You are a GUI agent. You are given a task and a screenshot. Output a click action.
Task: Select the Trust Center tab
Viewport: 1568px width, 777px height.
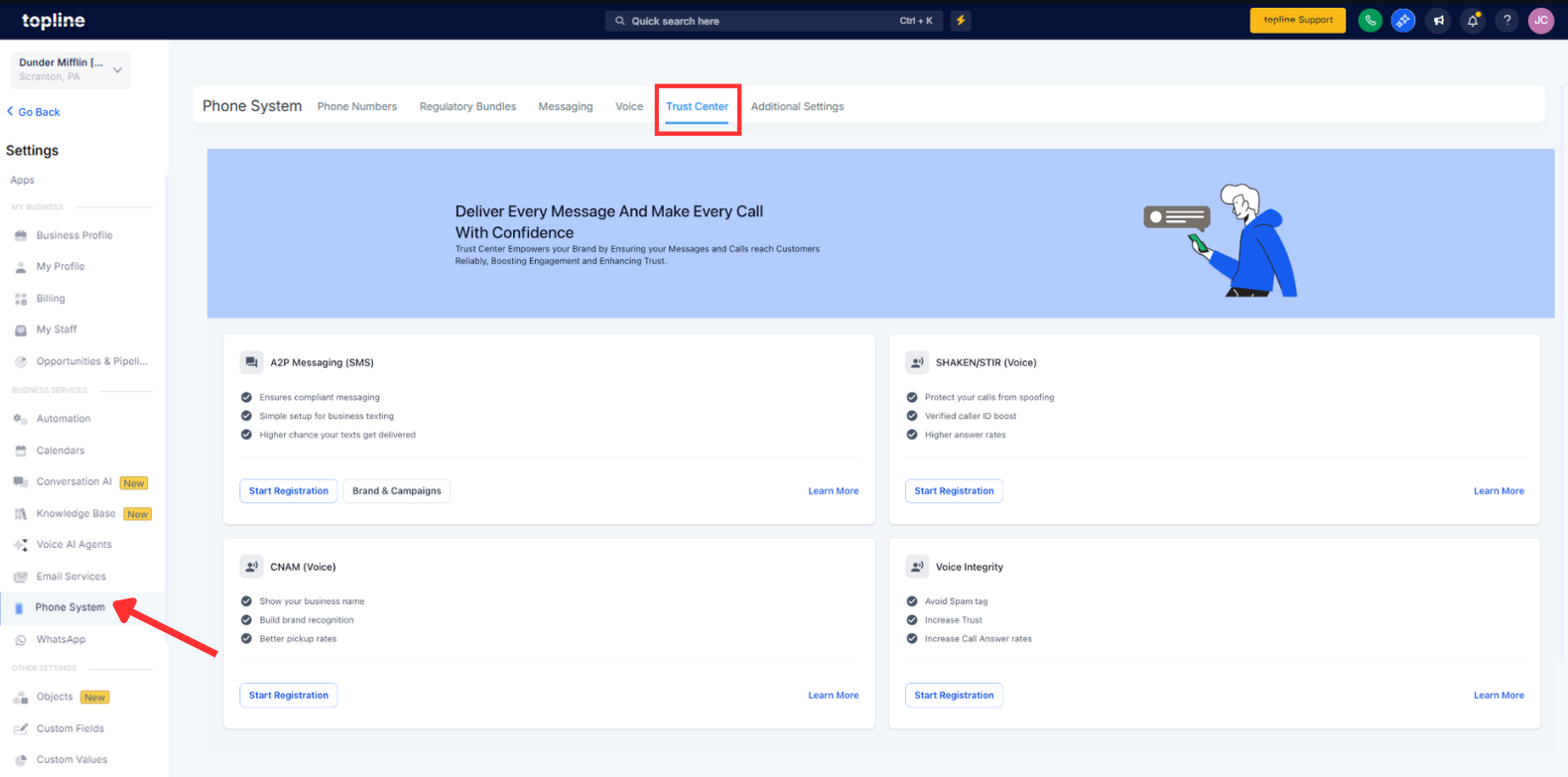coord(697,106)
